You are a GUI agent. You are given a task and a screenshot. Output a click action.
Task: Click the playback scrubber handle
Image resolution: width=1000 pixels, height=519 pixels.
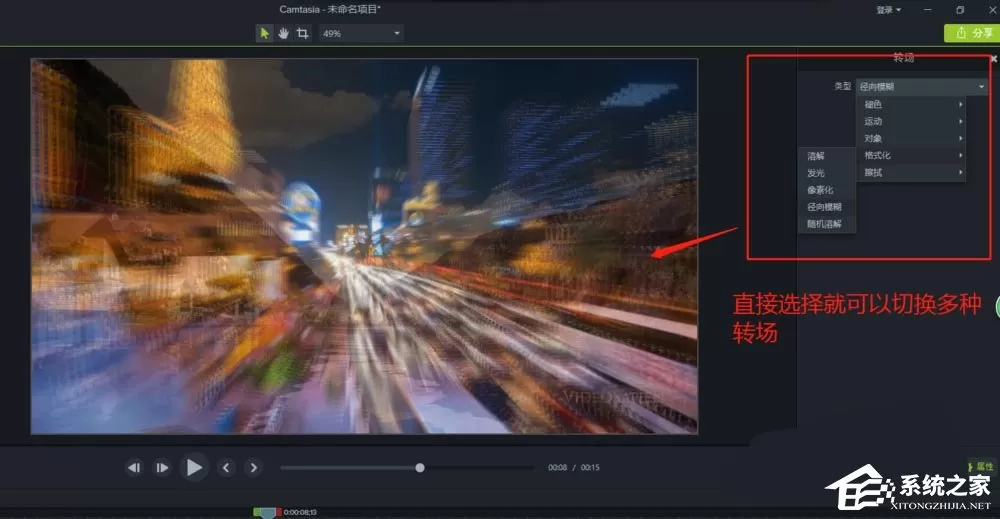(x=420, y=467)
